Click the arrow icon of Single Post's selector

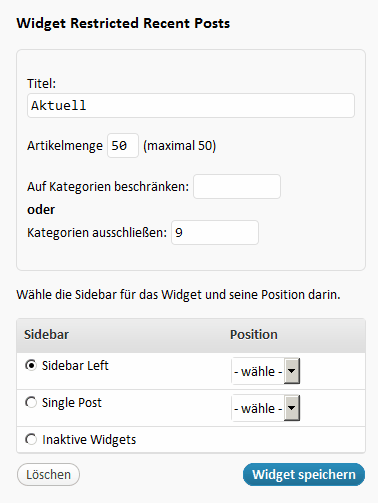292,408
